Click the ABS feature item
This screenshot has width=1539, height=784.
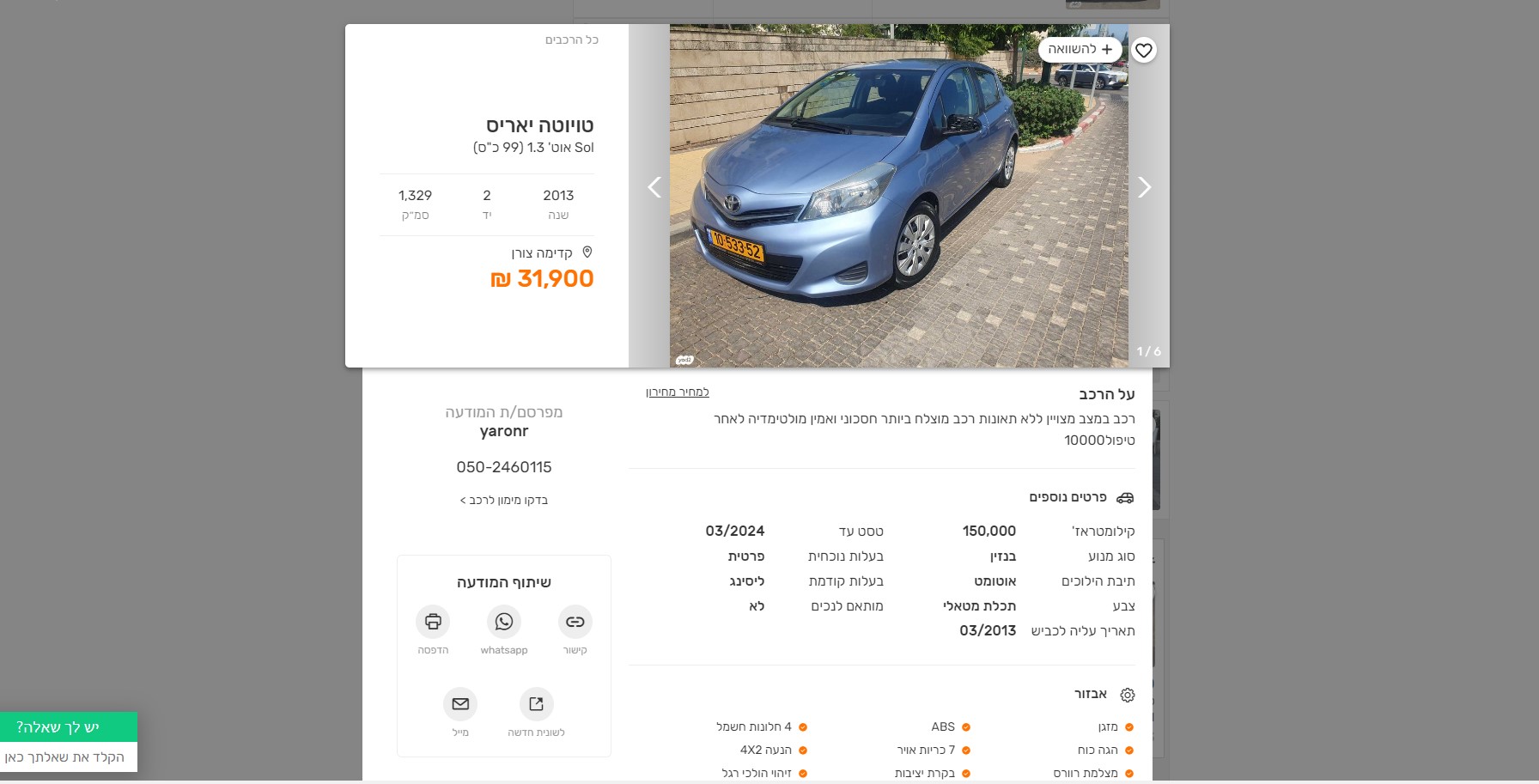point(951,726)
